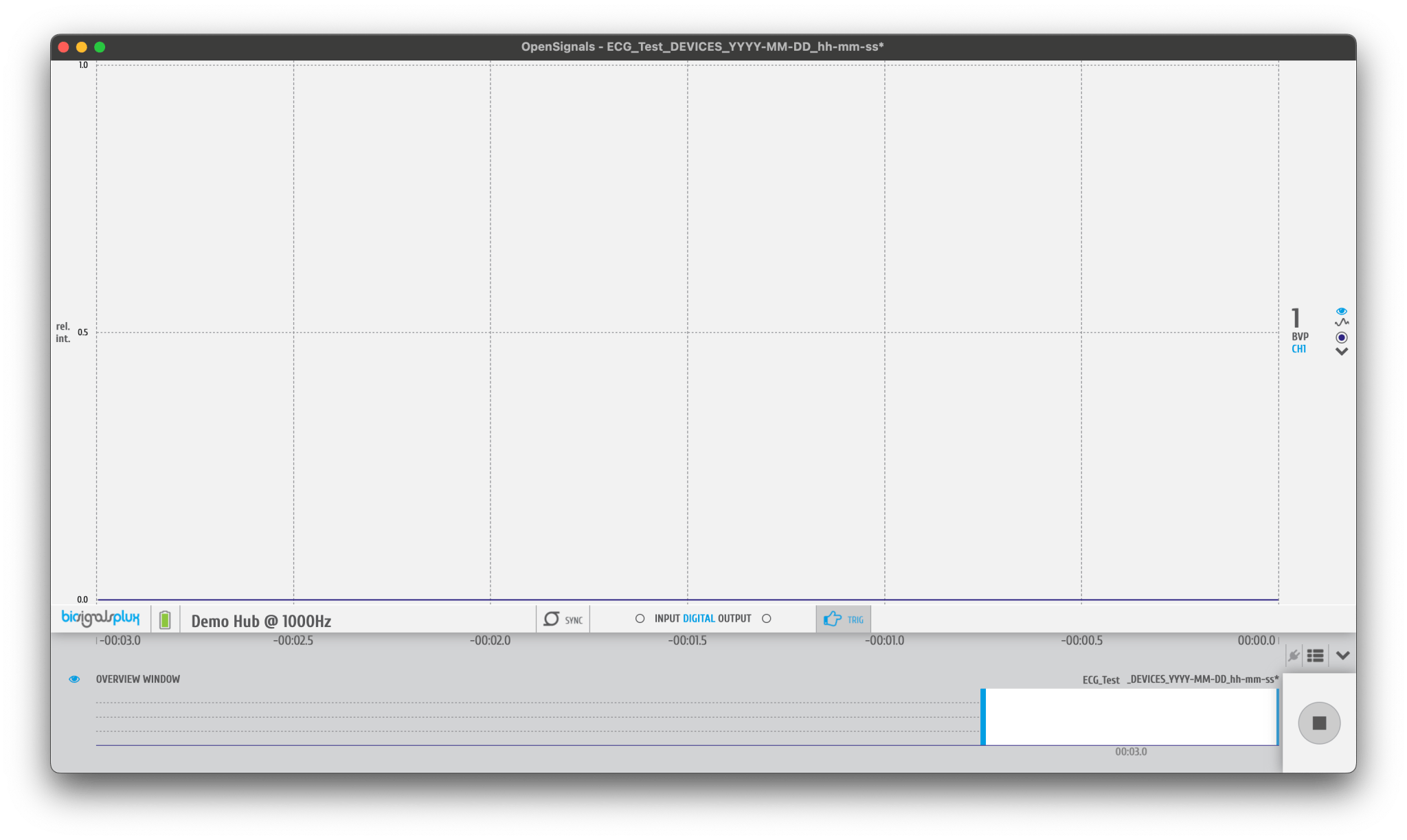
Task: Select the waveform display icon for channel CH1
Action: (x=1341, y=321)
